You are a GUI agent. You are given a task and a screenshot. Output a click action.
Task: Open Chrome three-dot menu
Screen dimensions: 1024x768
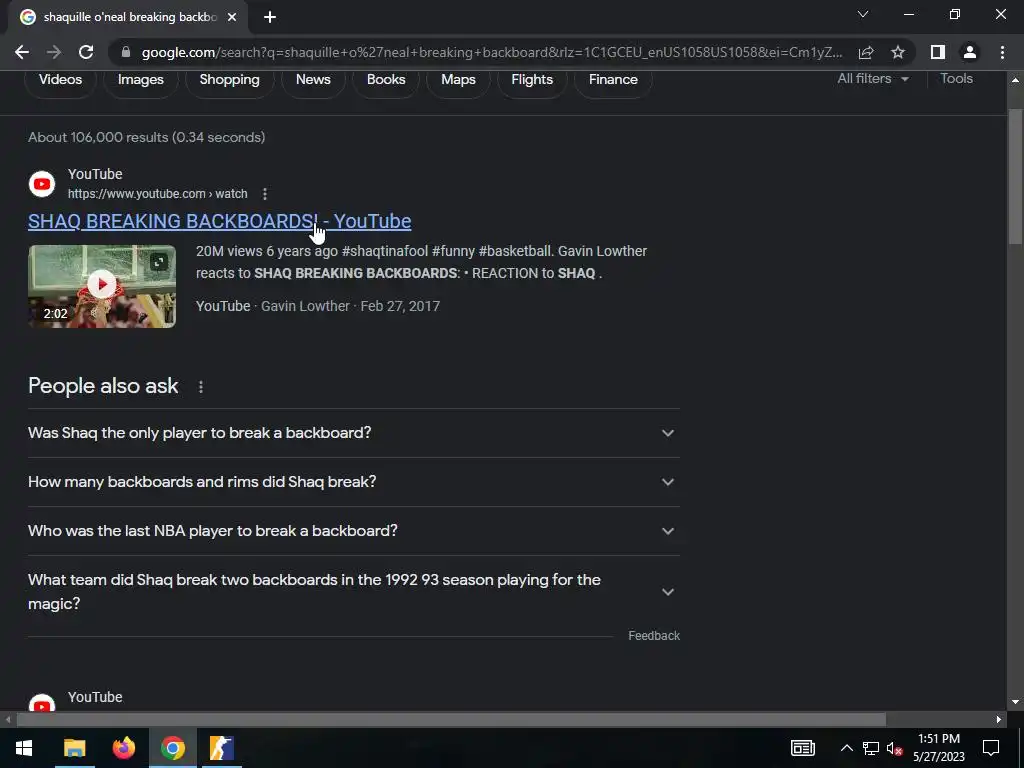point(1002,52)
